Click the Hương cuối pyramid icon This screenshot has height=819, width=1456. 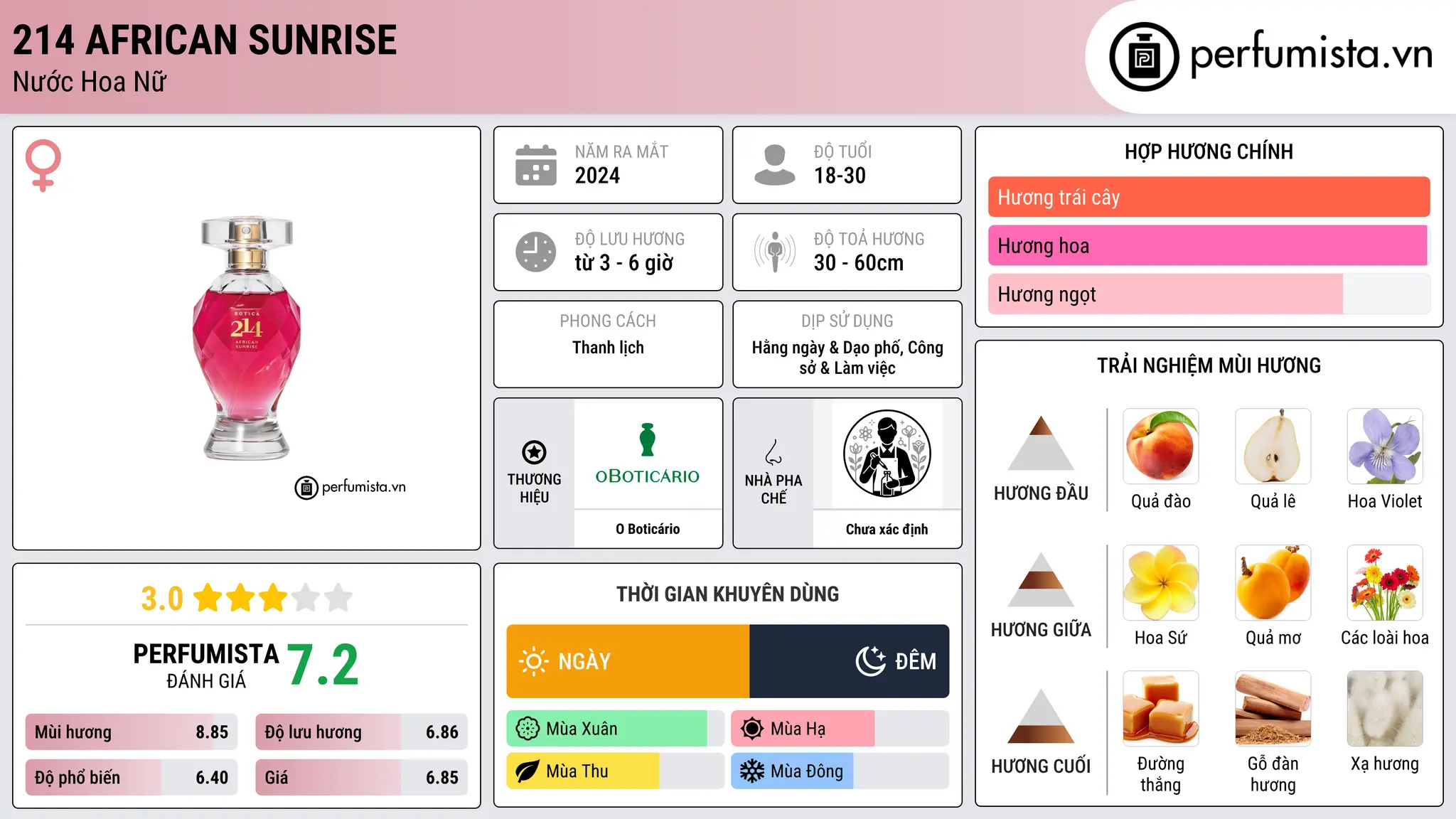coord(1041,716)
